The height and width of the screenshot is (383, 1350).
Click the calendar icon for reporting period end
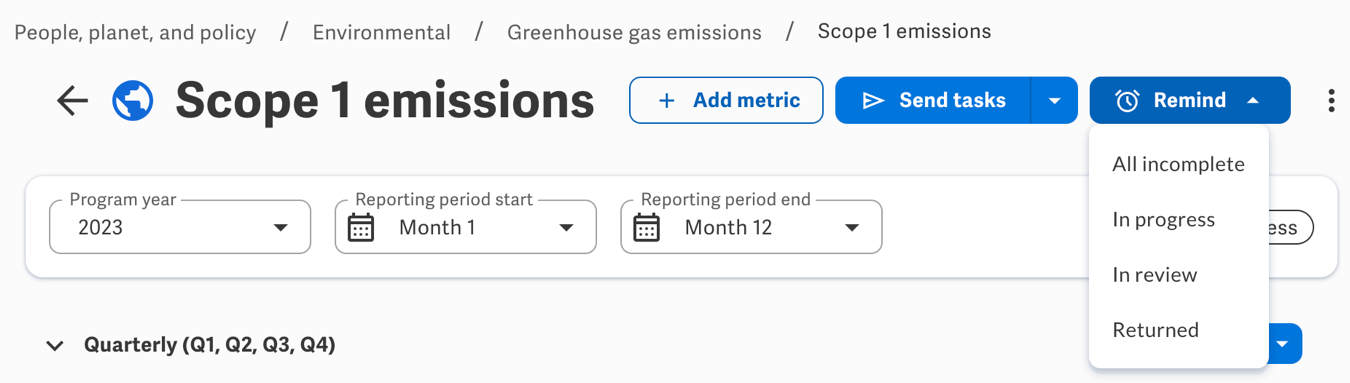pyautogui.click(x=647, y=228)
